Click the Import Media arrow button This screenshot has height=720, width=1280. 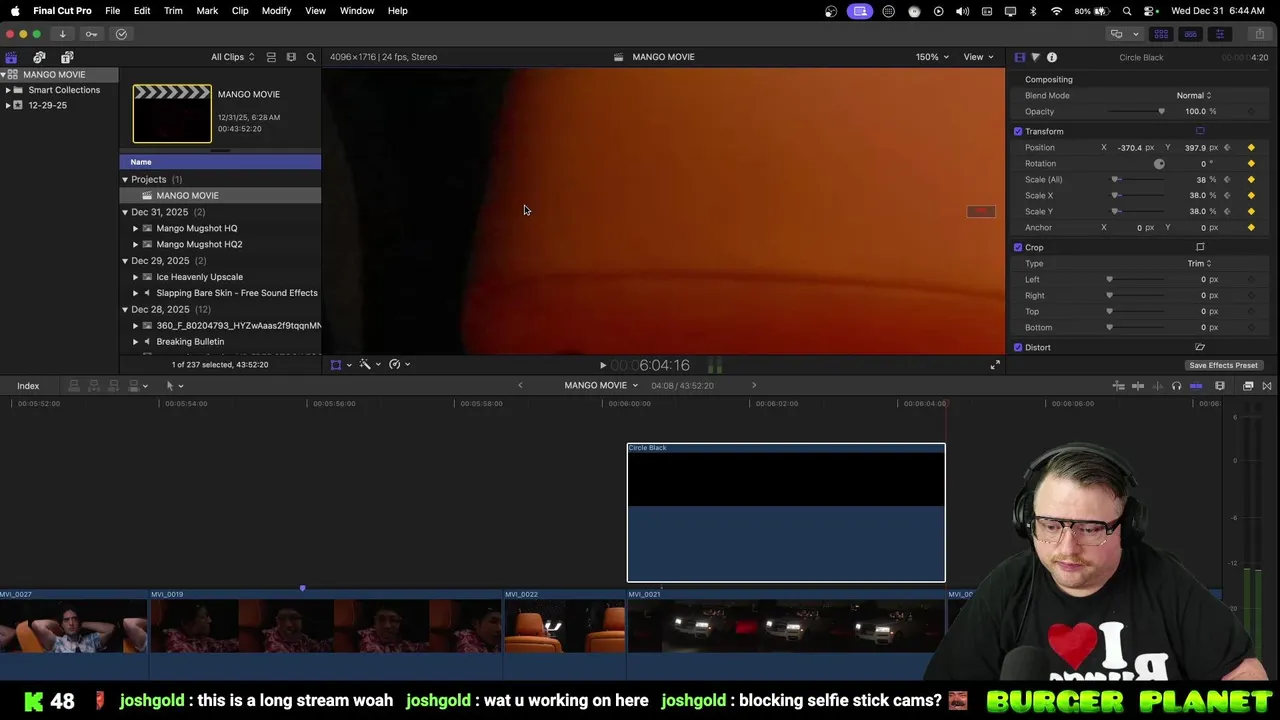[62, 34]
